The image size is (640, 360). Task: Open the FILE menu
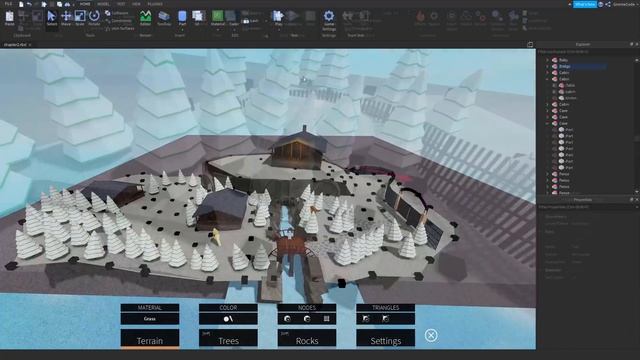[x=8, y=4]
